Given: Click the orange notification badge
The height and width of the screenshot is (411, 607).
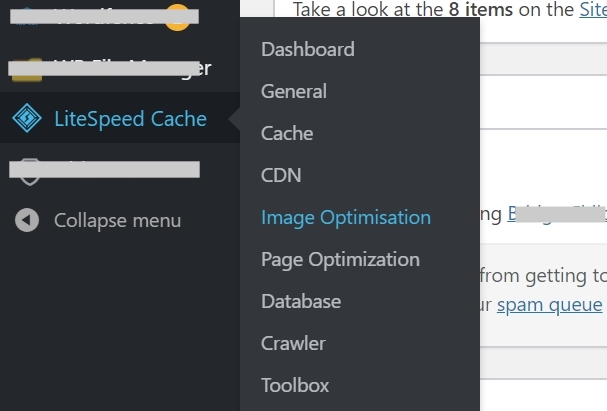Looking at the screenshot, I should point(177,16).
